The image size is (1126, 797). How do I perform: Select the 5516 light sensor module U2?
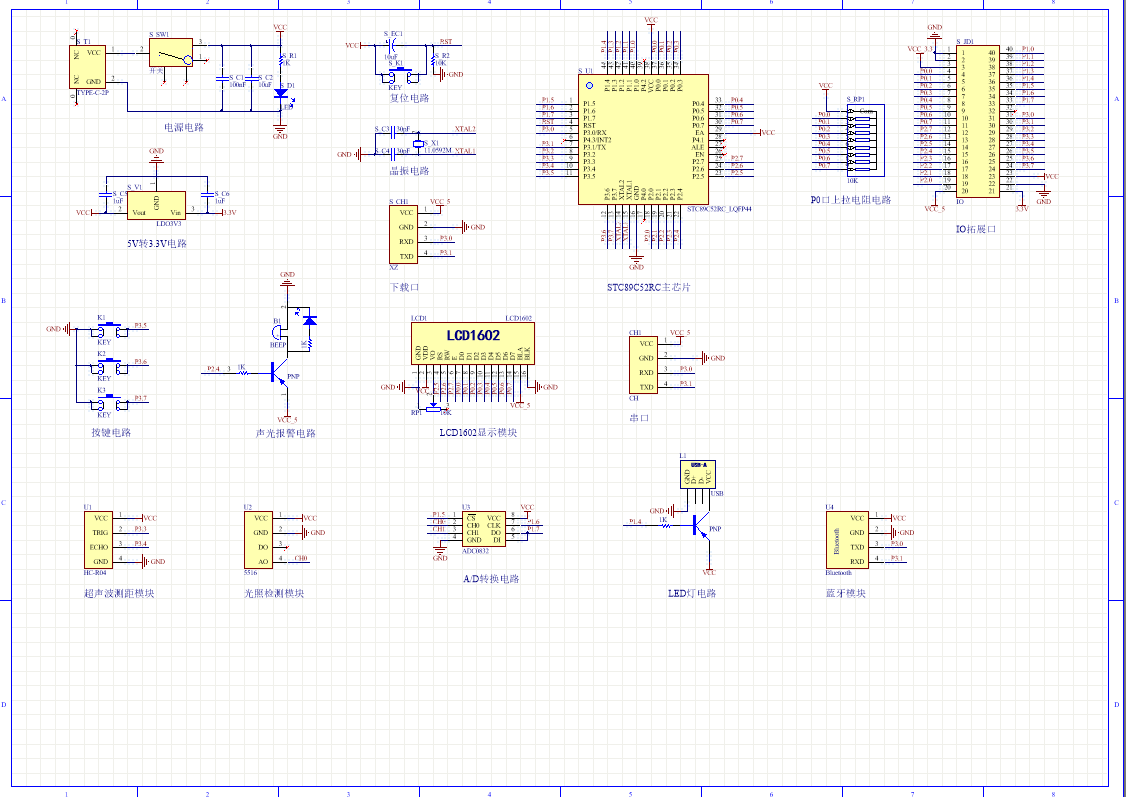(258, 540)
